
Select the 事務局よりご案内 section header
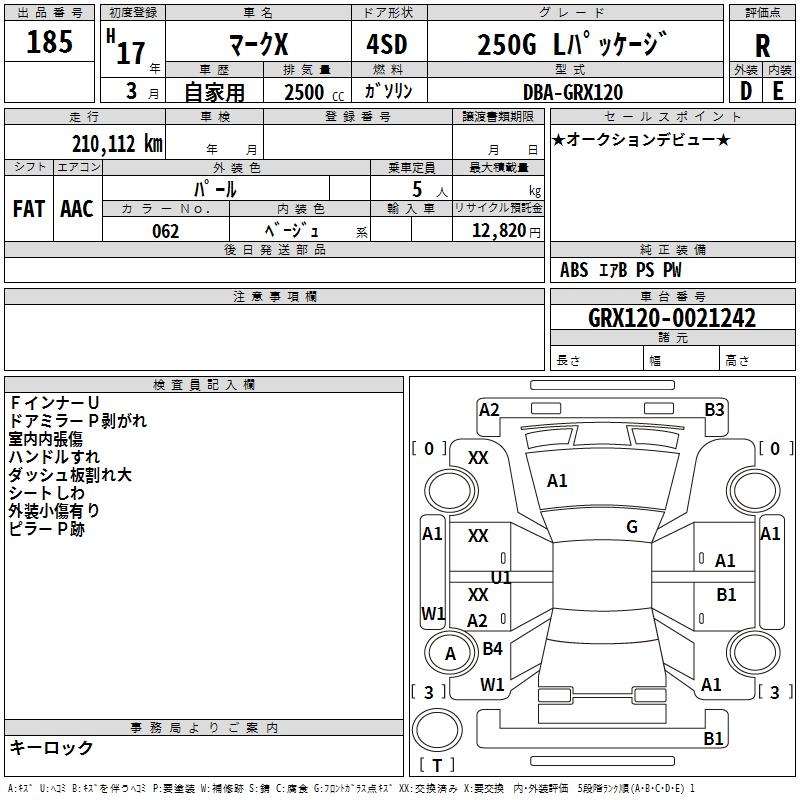click(x=204, y=728)
